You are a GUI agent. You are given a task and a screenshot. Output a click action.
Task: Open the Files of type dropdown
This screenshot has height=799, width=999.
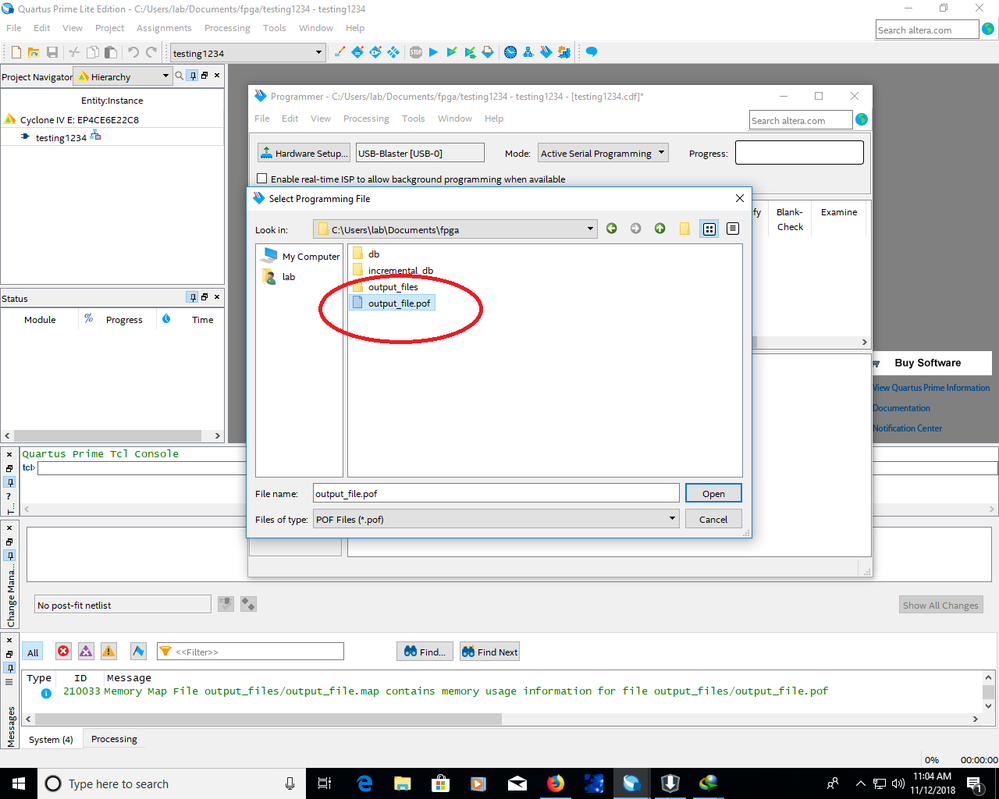672,519
